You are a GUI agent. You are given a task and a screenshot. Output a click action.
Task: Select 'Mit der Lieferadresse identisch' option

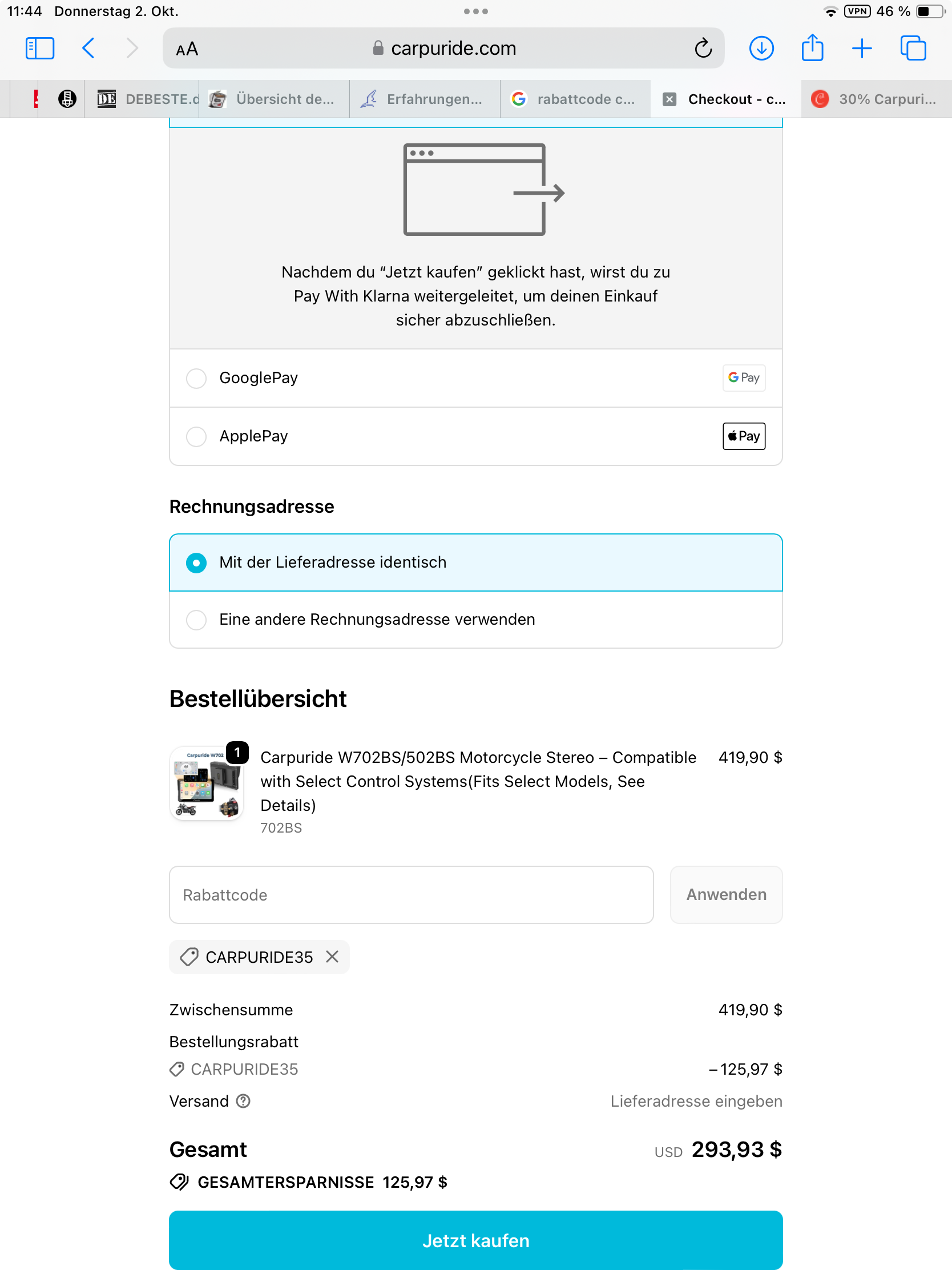click(196, 562)
